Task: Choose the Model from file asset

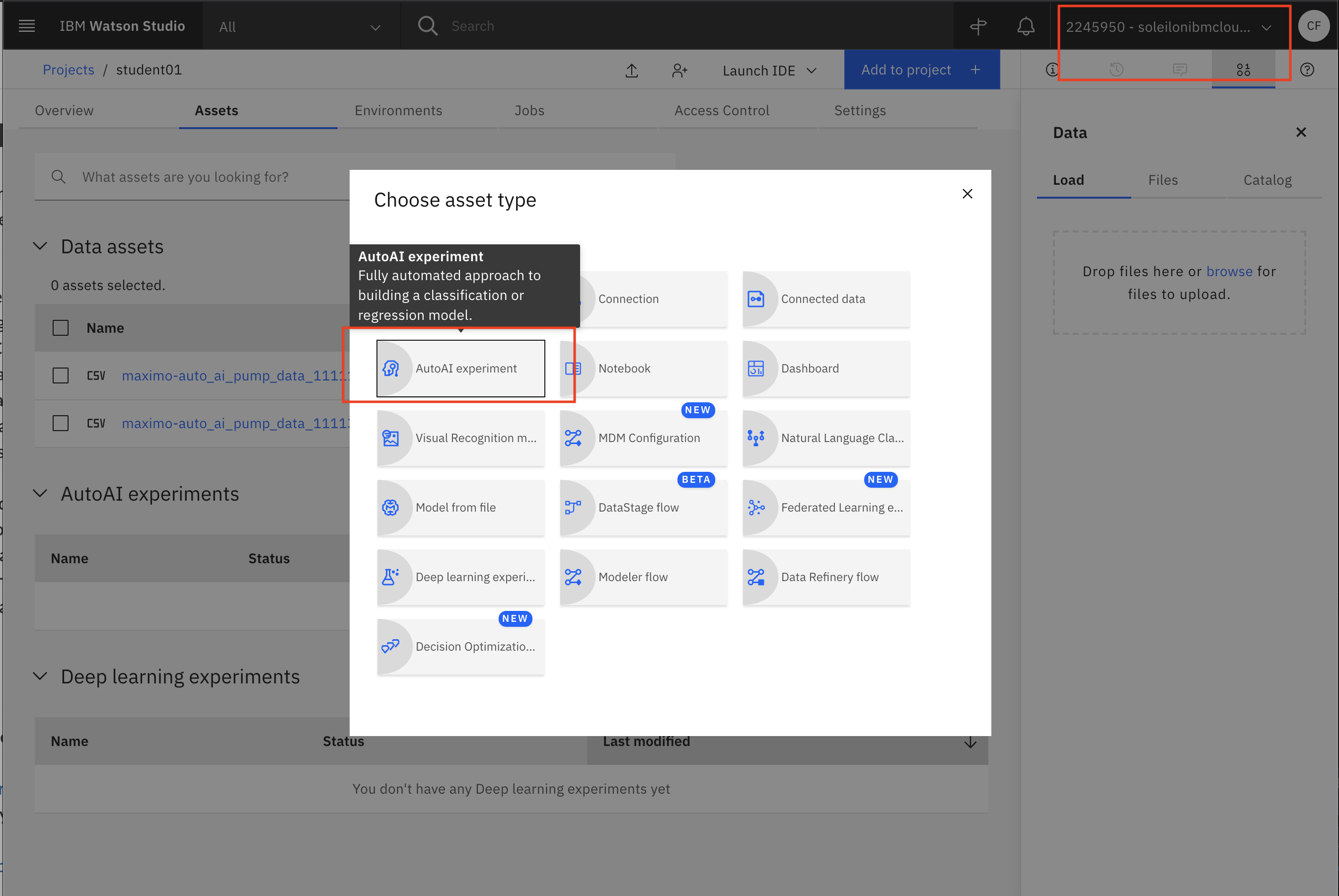Action: (460, 508)
